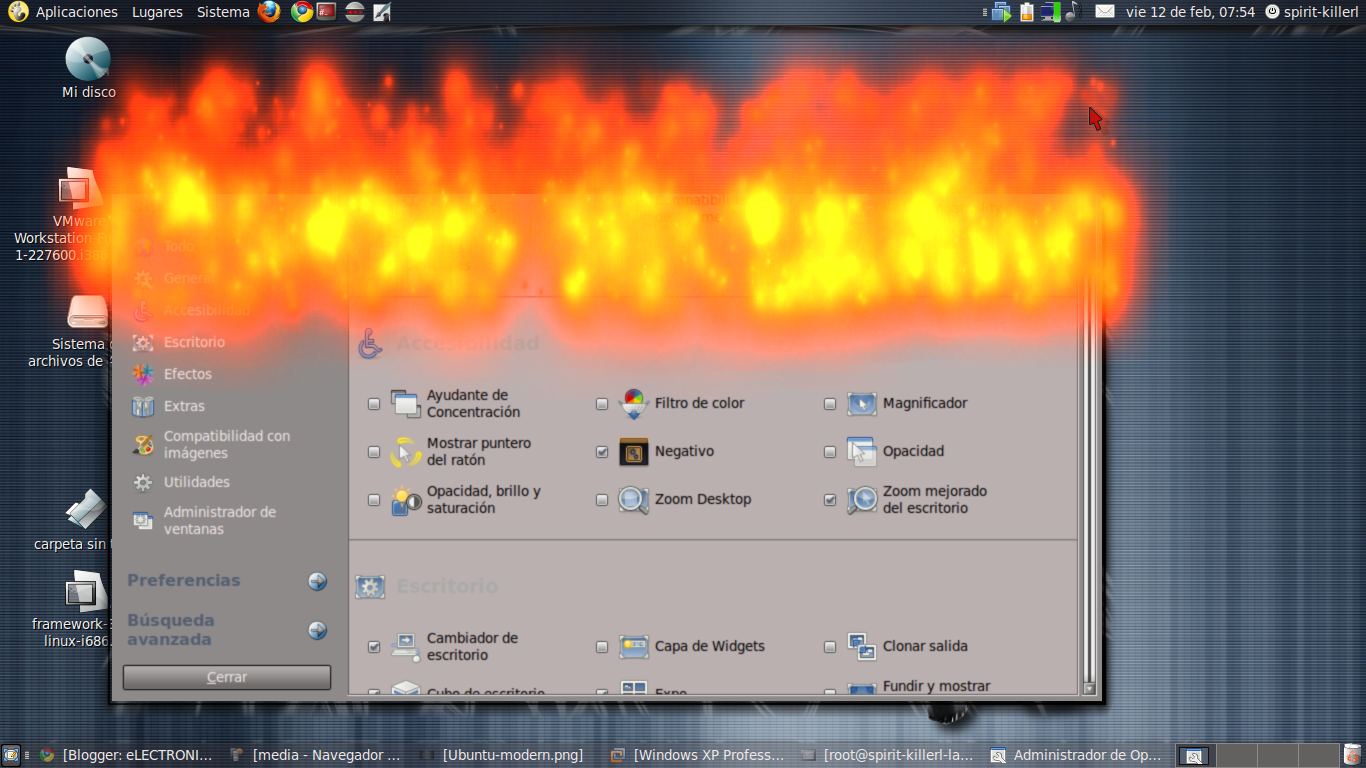Disable Zoom mejorado del escritorio checkbox
The image size is (1366, 768).
[830, 500]
